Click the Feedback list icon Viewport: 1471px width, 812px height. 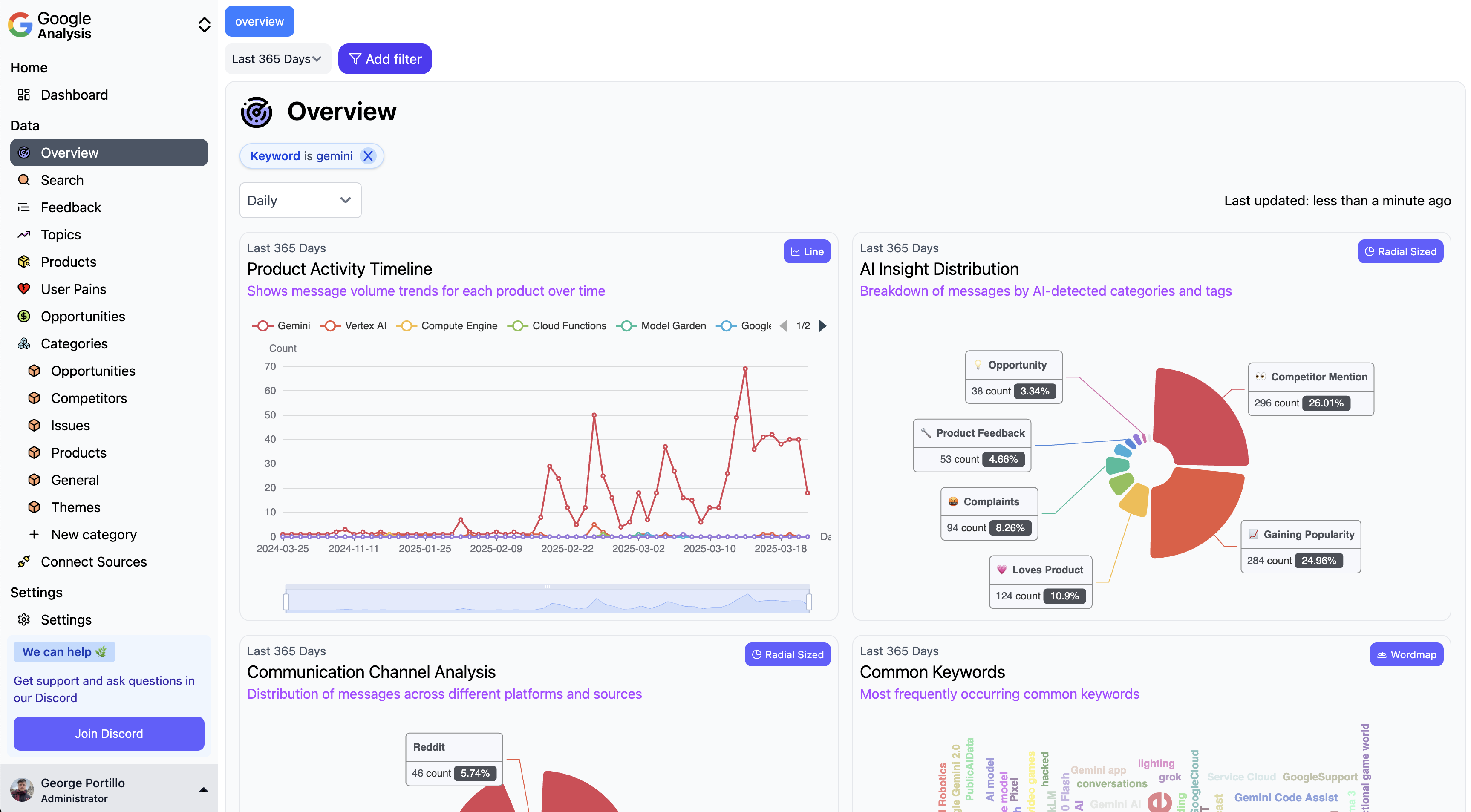click(23, 207)
